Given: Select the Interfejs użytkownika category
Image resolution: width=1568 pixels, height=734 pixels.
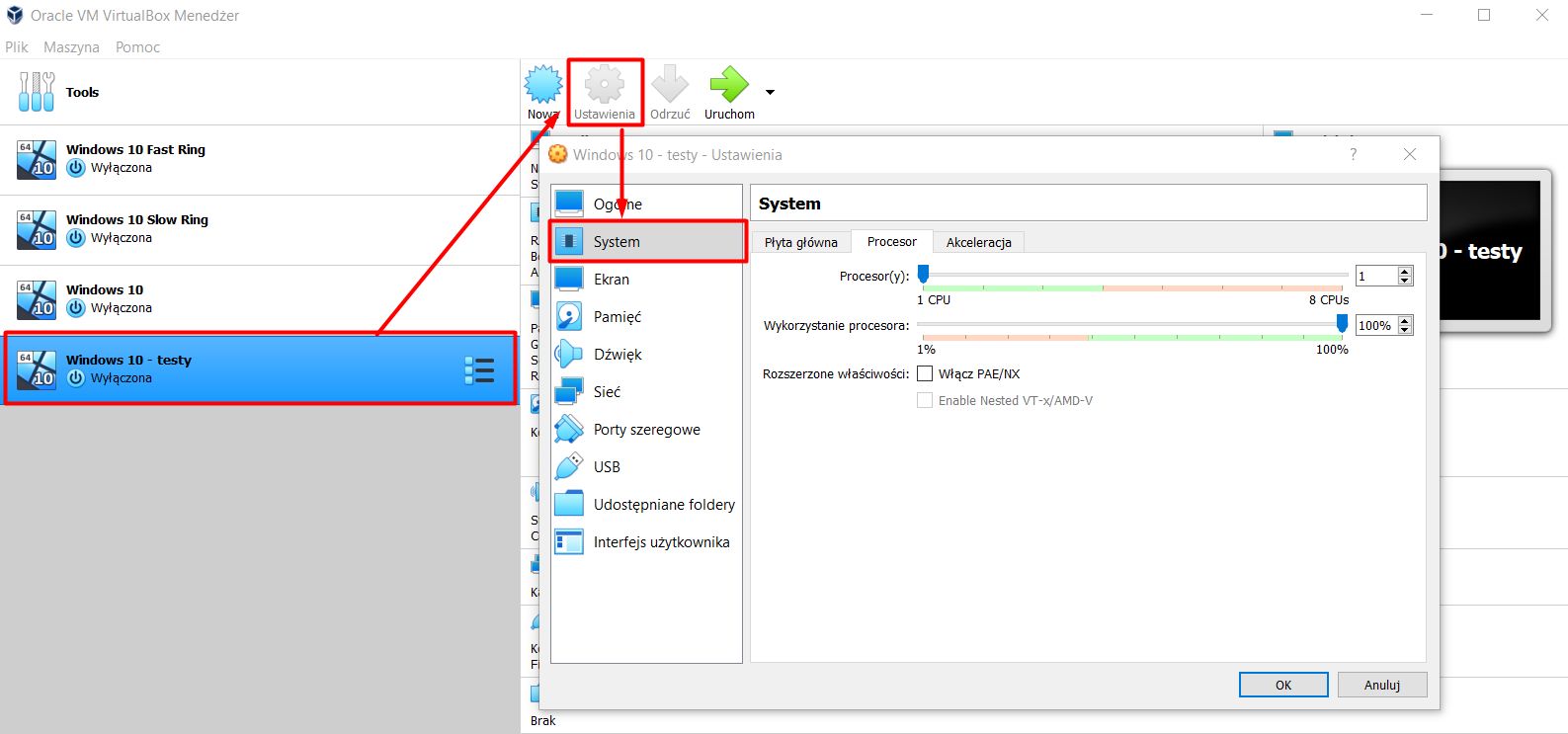Looking at the screenshot, I should [646, 541].
